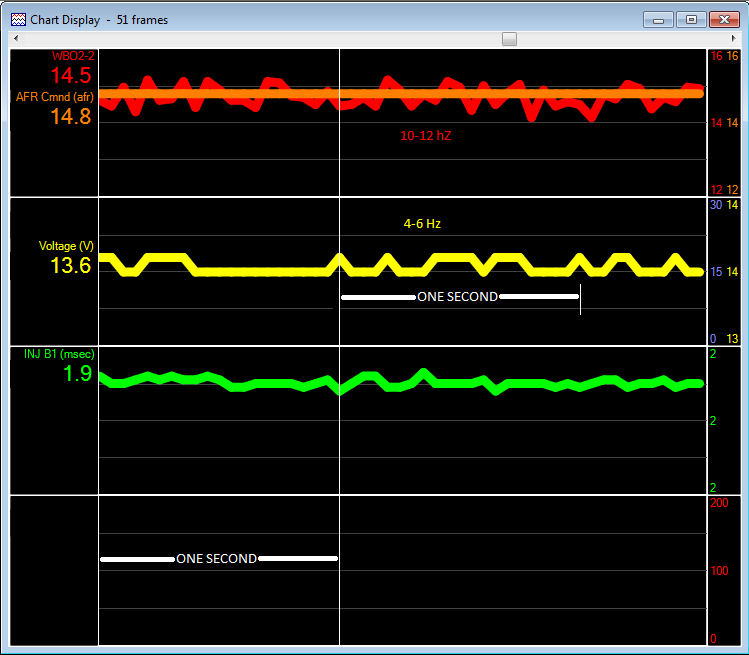Screen dimensions: 749x655
Task: Click the blue 30 voltage axis label
Action: [715, 205]
